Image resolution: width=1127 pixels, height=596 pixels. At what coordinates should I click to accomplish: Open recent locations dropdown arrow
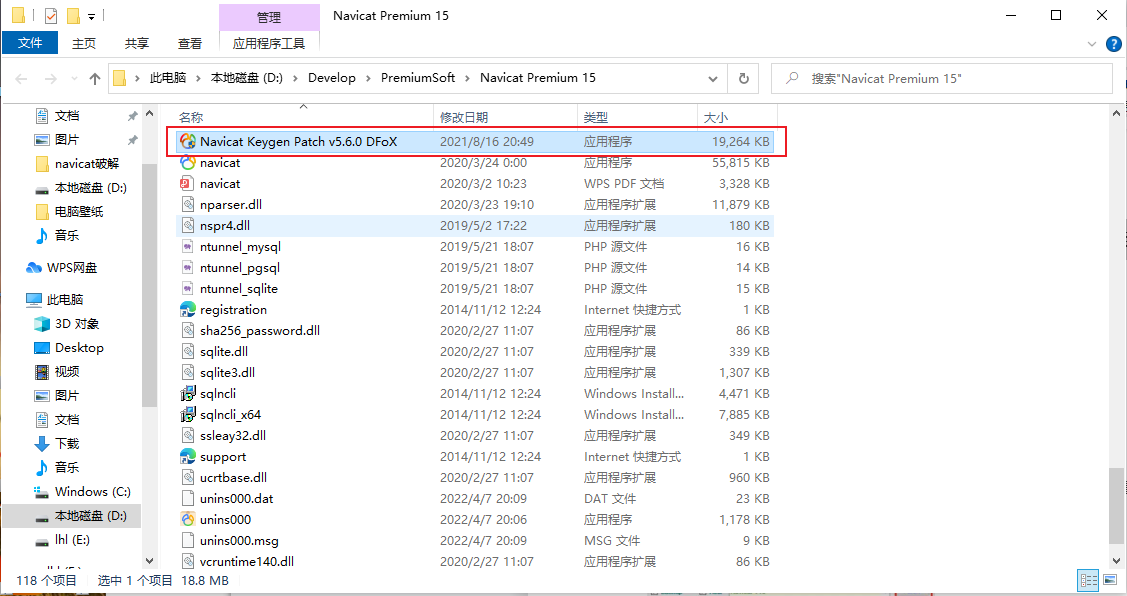tap(74, 78)
